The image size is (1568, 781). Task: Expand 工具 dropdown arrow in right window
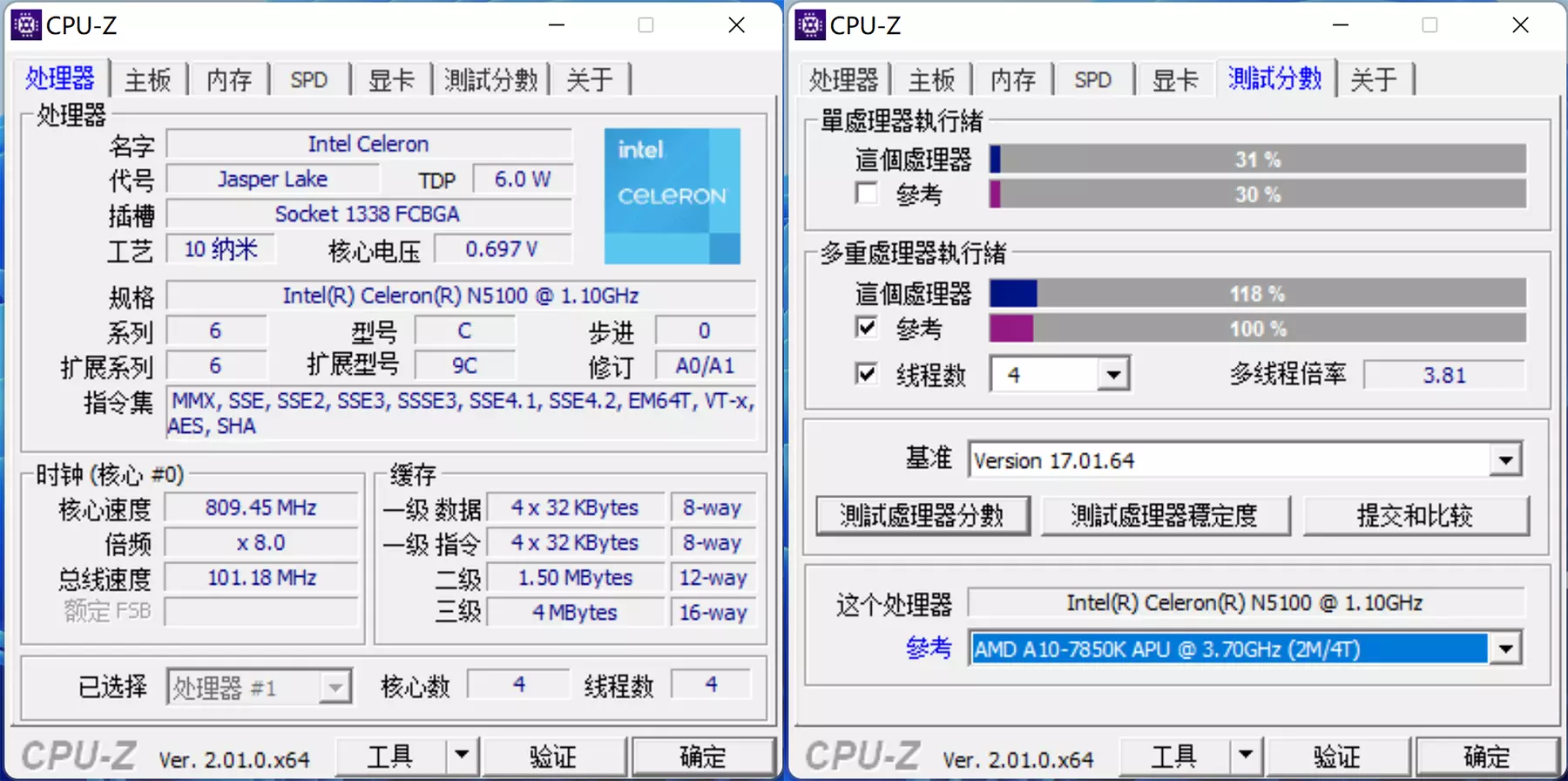coord(1246,756)
